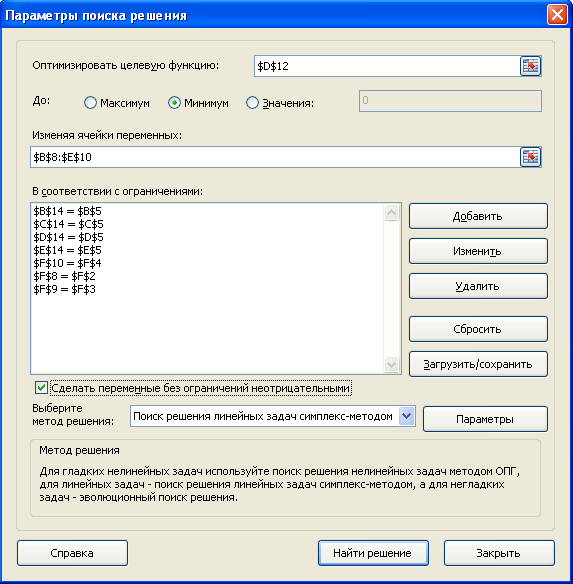
Task: Click the Удалить button
Action: click(x=478, y=286)
